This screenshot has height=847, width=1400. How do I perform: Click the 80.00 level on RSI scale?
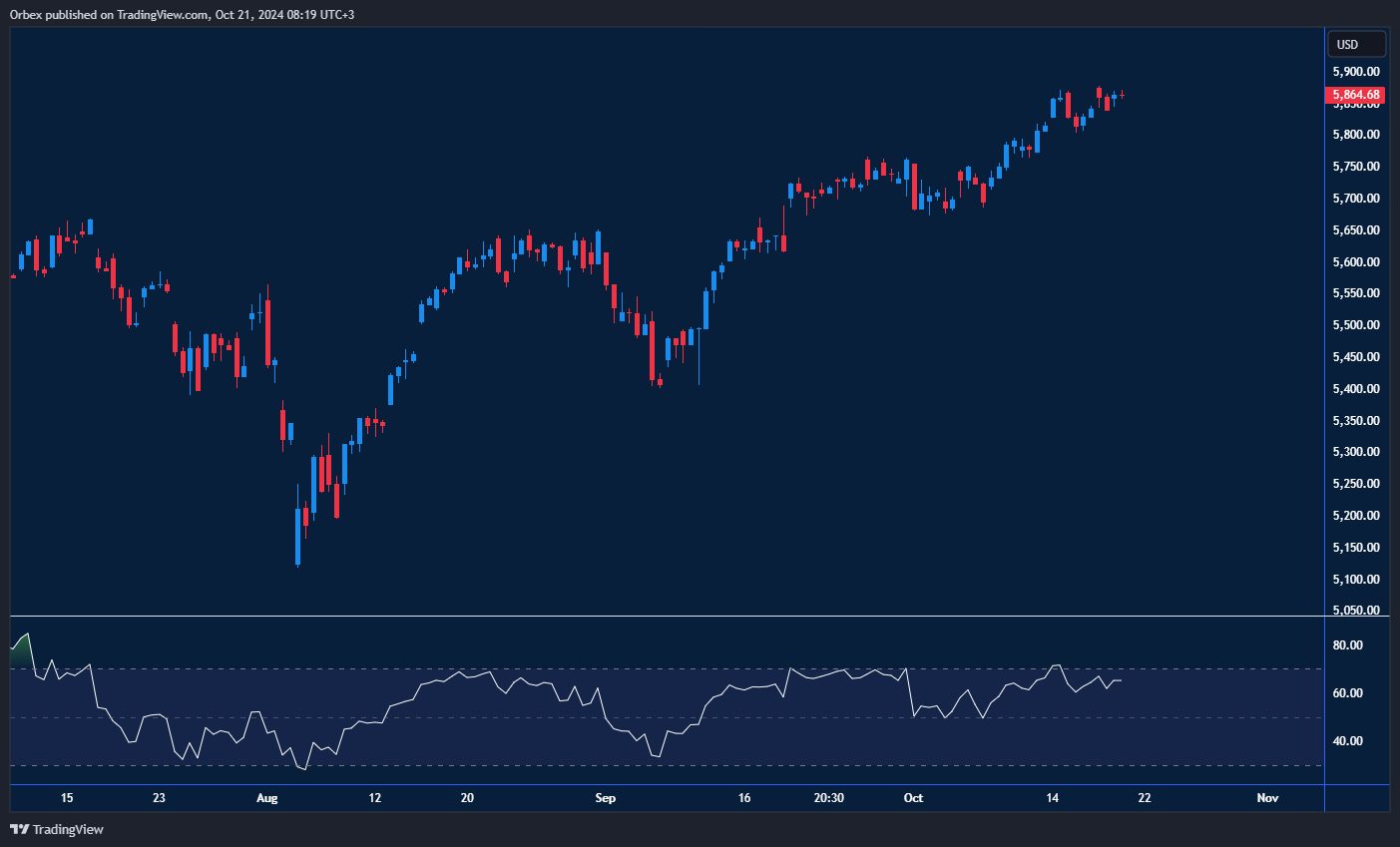tap(1348, 645)
